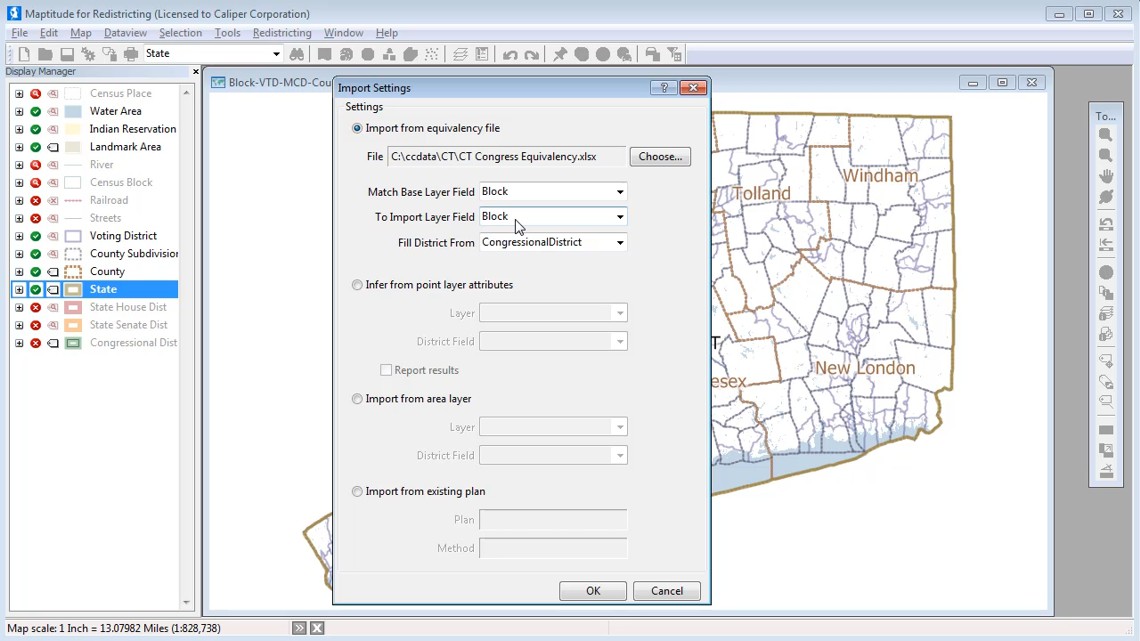The image size is (1140, 641).
Task: Expand the Voting District tree item
Action: 21,235
